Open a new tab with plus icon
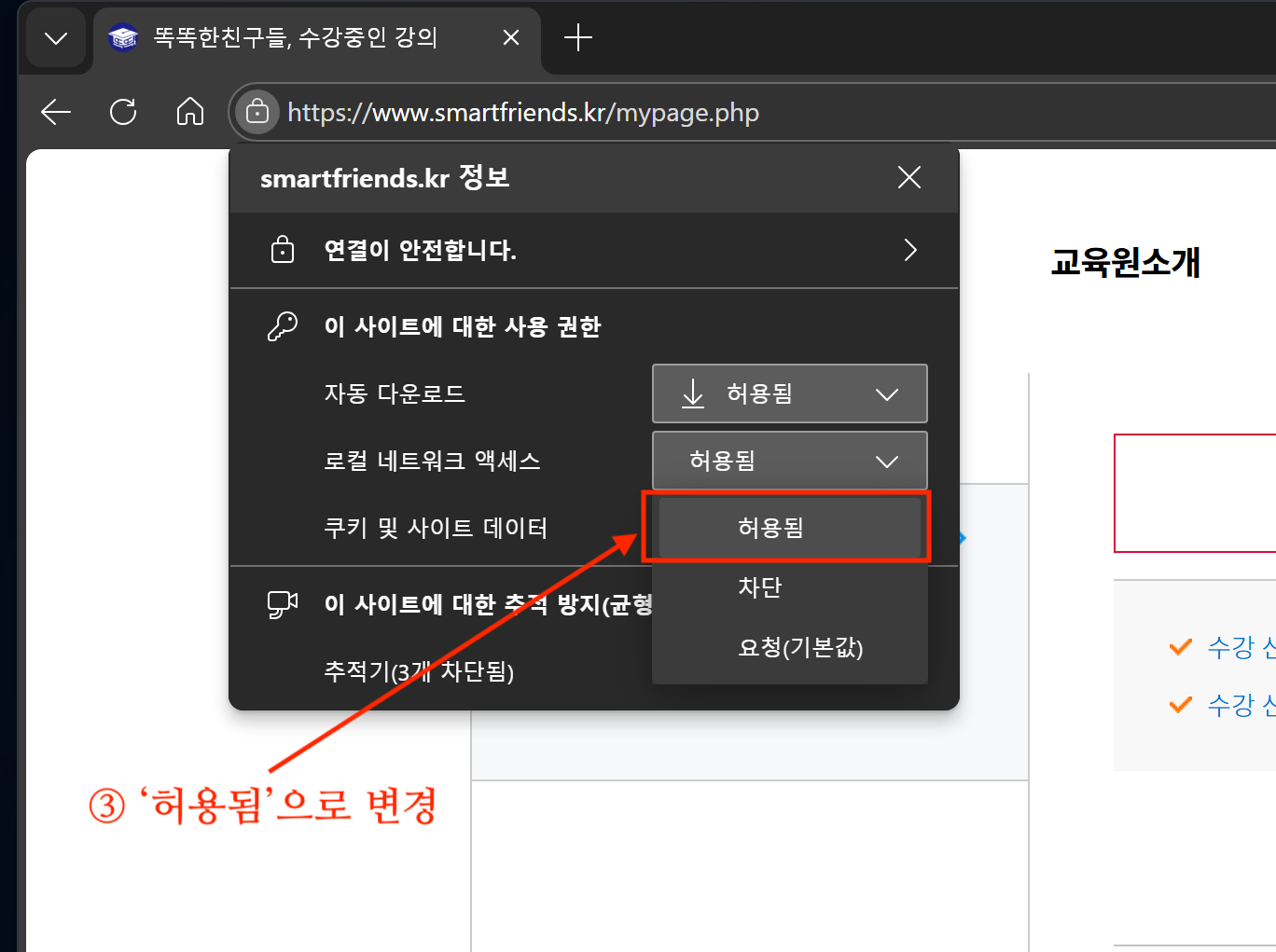The image size is (1276, 952). 578,37
